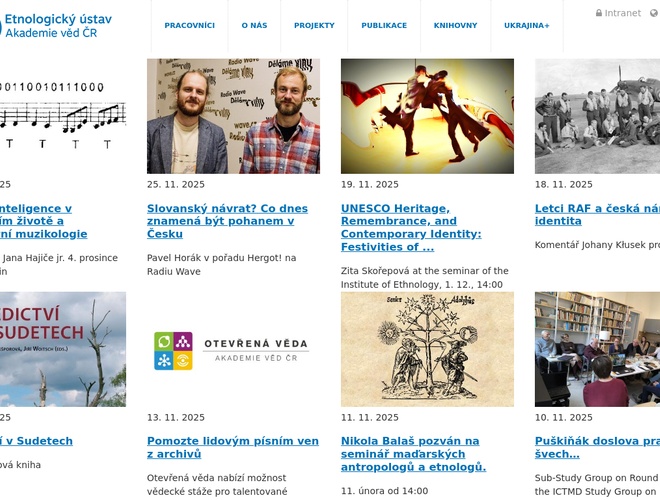Open the UNESCO Heritage seminar link
This screenshot has width=660, height=500.
(x=411, y=227)
